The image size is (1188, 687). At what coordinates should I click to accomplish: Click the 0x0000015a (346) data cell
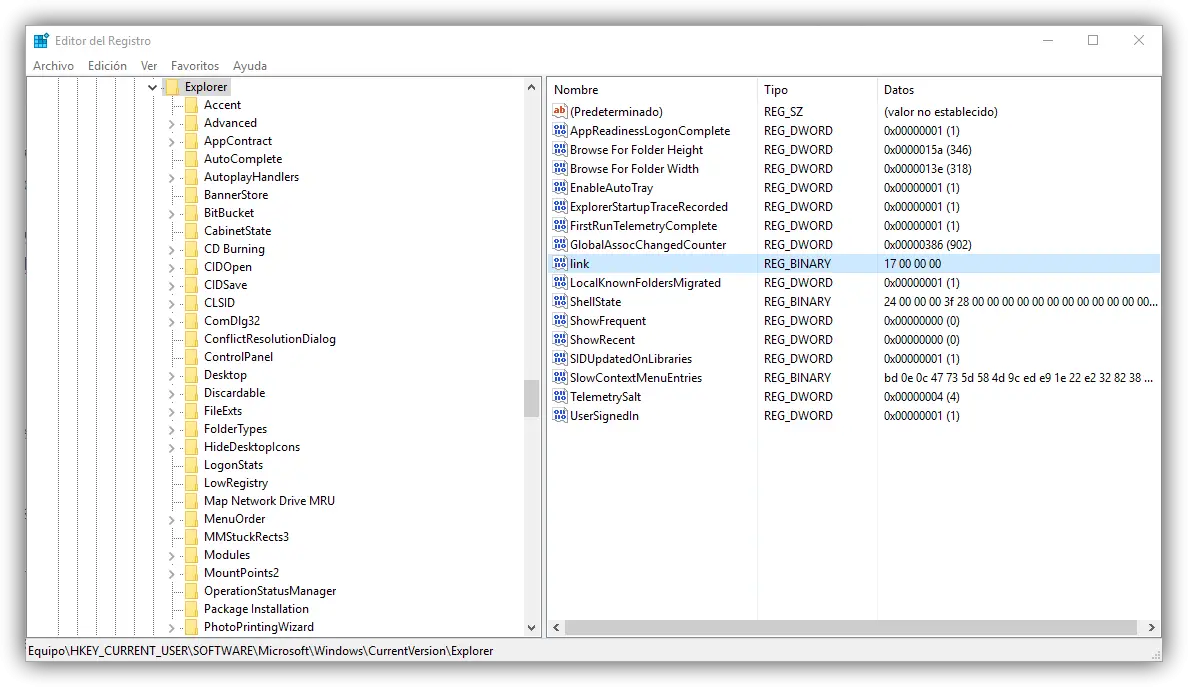[x=927, y=150]
